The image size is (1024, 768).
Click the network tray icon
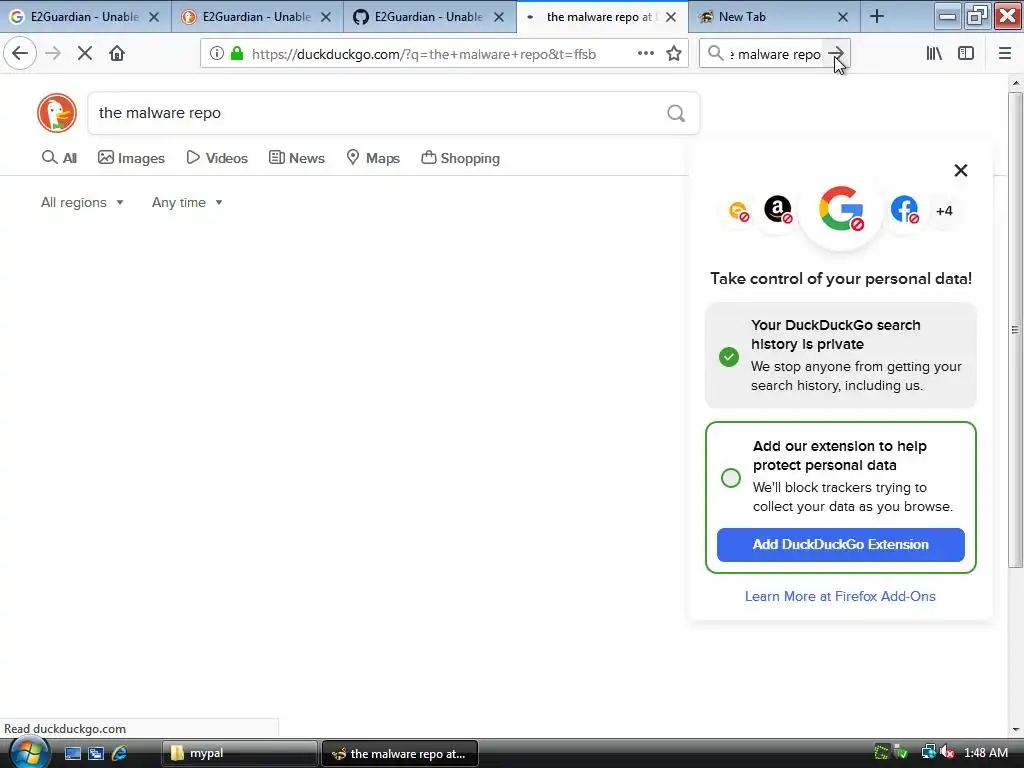tap(928, 753)
